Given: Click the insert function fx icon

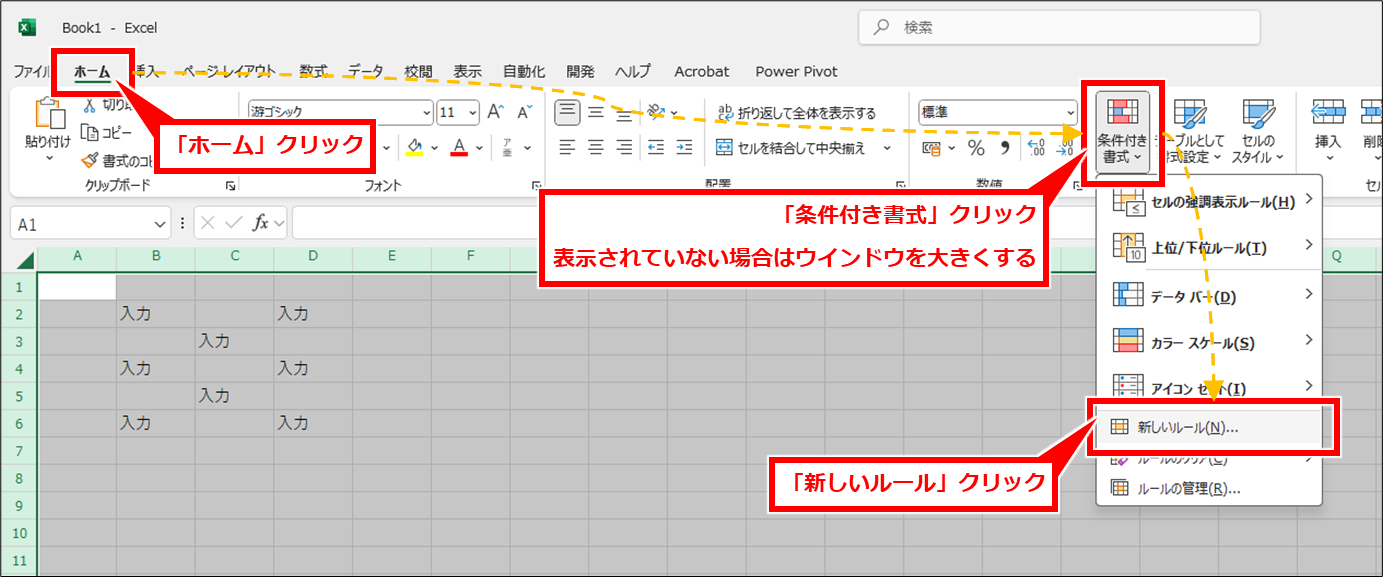Looking at the screenshot, I should 260,223.
